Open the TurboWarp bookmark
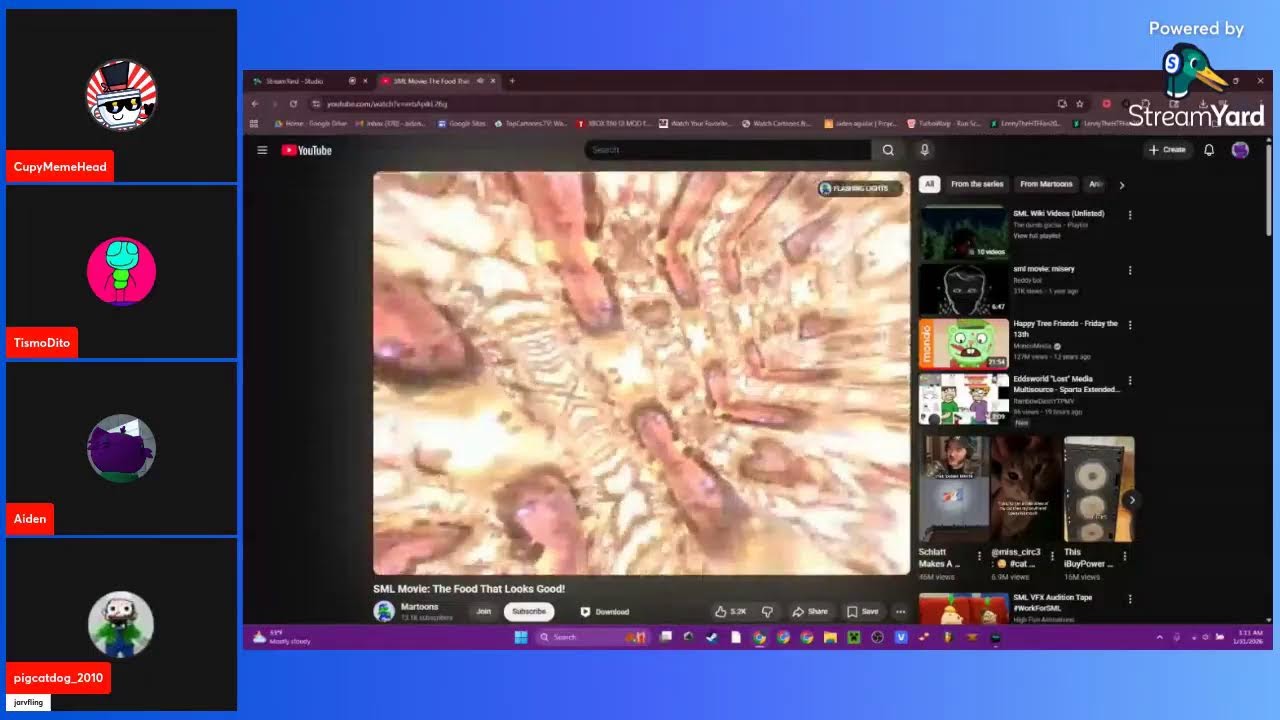Viewport: 1280px width, 720px height. (x=944, y=124)
